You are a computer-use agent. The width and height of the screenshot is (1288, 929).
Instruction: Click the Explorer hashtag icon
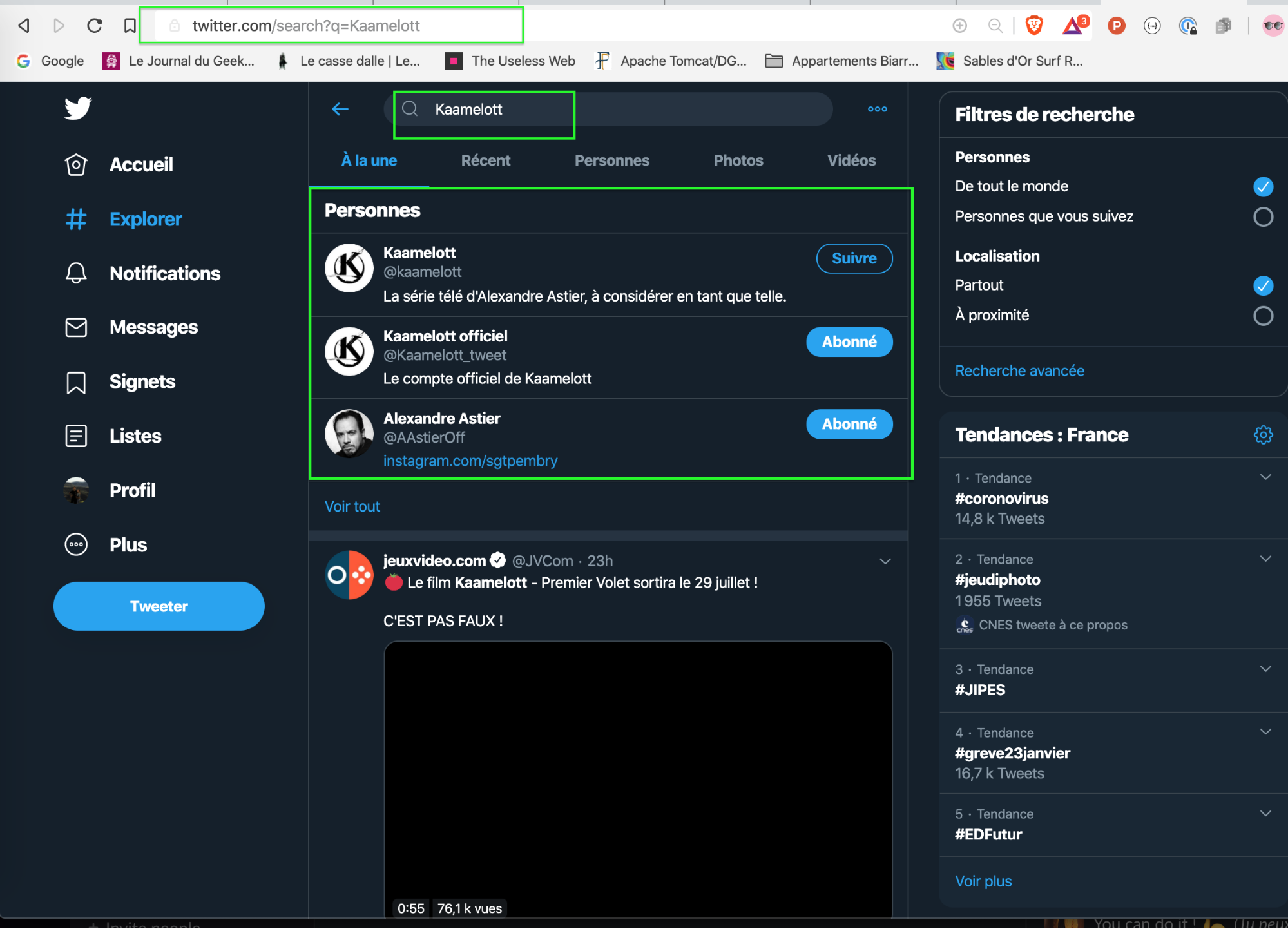[x=78, y=218]
